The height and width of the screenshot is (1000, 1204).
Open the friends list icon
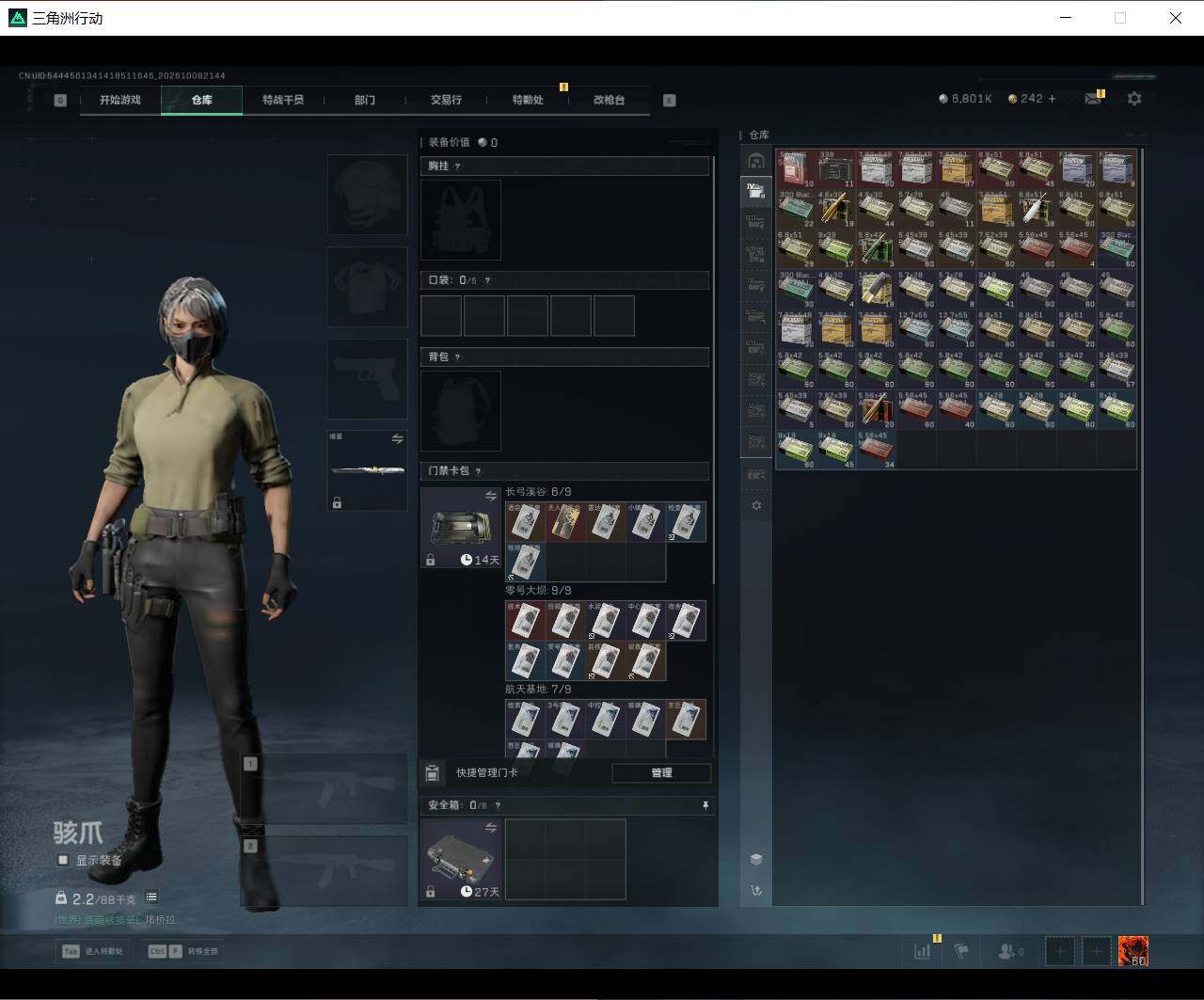[1011, 951]
